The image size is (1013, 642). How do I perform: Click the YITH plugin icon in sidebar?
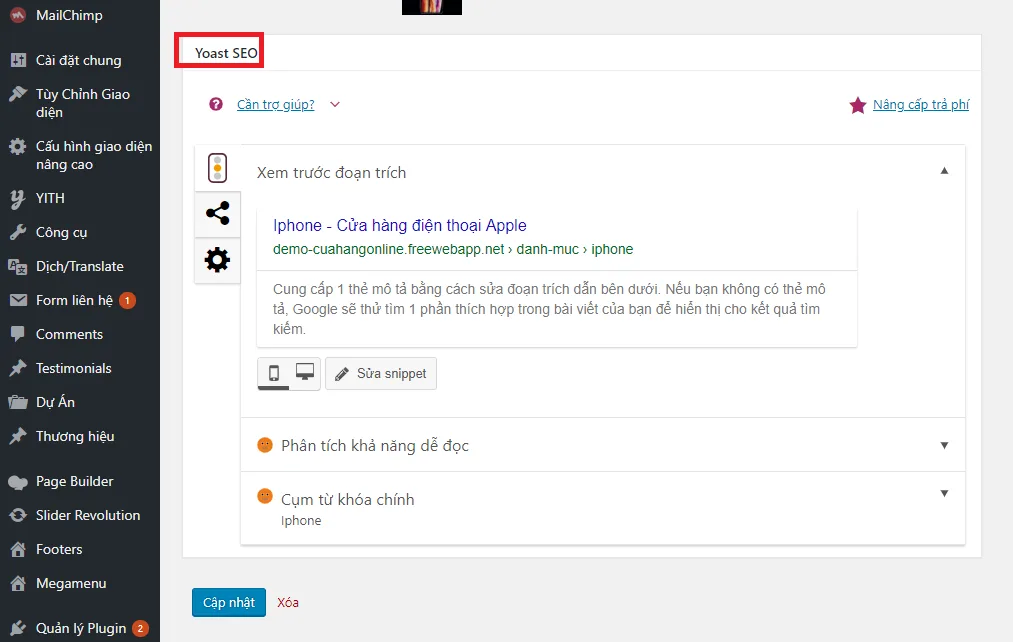point(18,198)
